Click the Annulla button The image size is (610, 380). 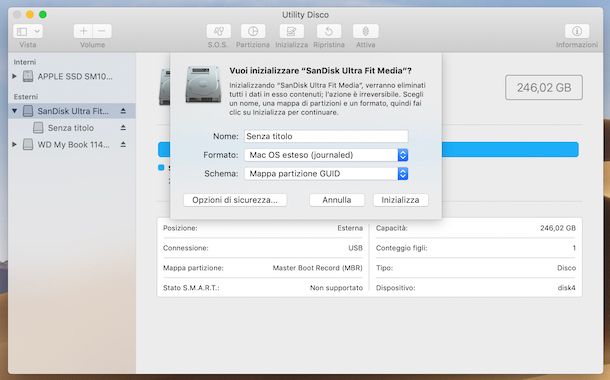pyautogui.click(x=337, y=200)
